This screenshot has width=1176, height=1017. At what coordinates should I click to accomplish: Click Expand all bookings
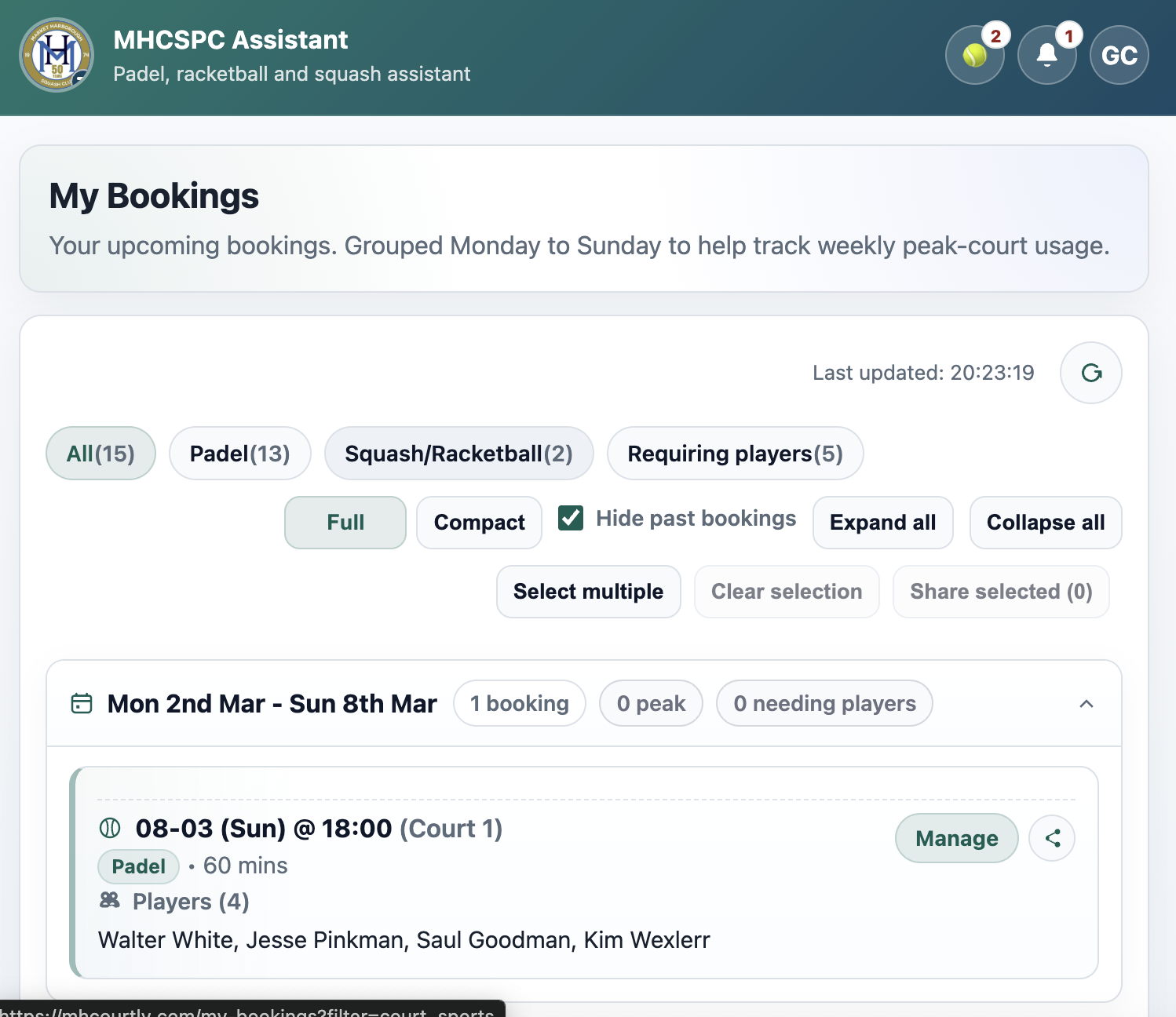point(882,522)
